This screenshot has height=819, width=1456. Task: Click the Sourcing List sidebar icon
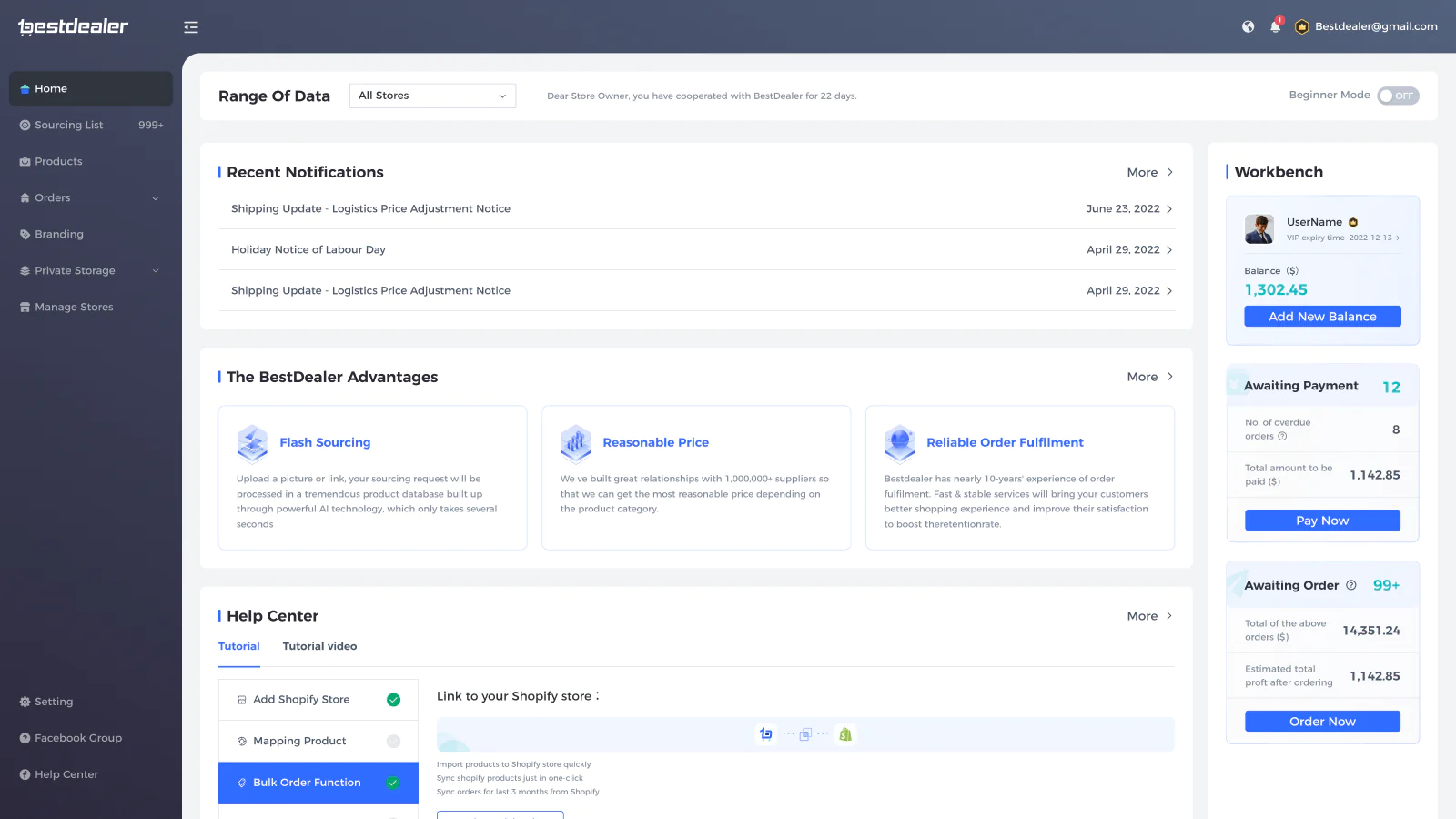25,125
